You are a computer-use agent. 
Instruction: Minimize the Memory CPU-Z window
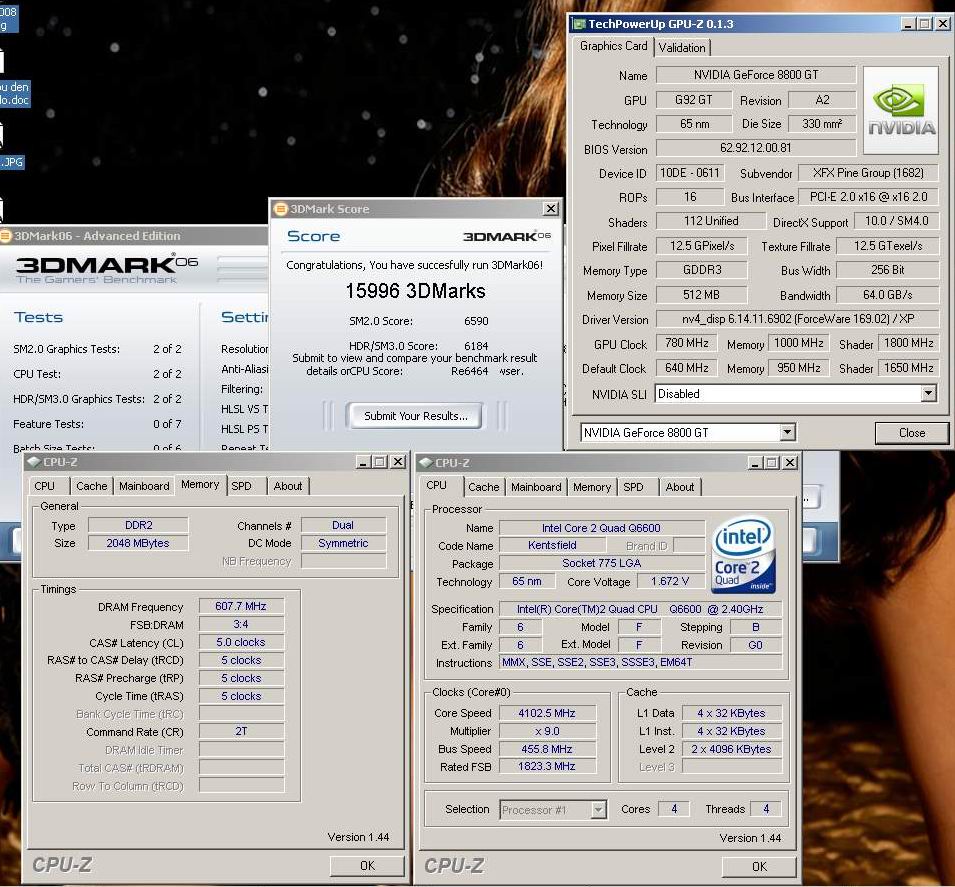click(x=363, y=462)
